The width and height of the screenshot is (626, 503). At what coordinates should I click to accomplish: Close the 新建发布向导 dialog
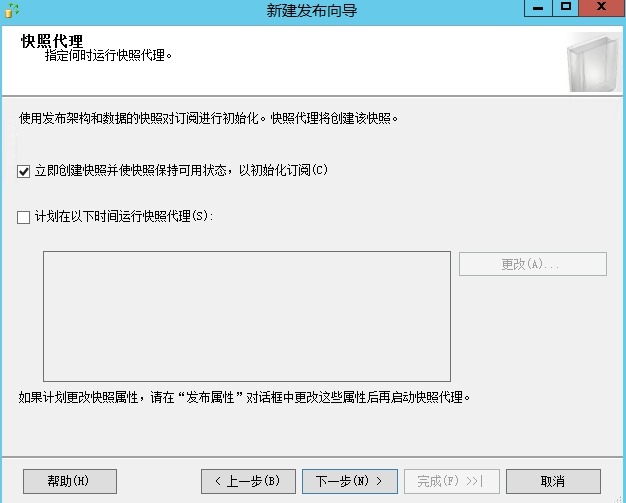tap(602, 8)
